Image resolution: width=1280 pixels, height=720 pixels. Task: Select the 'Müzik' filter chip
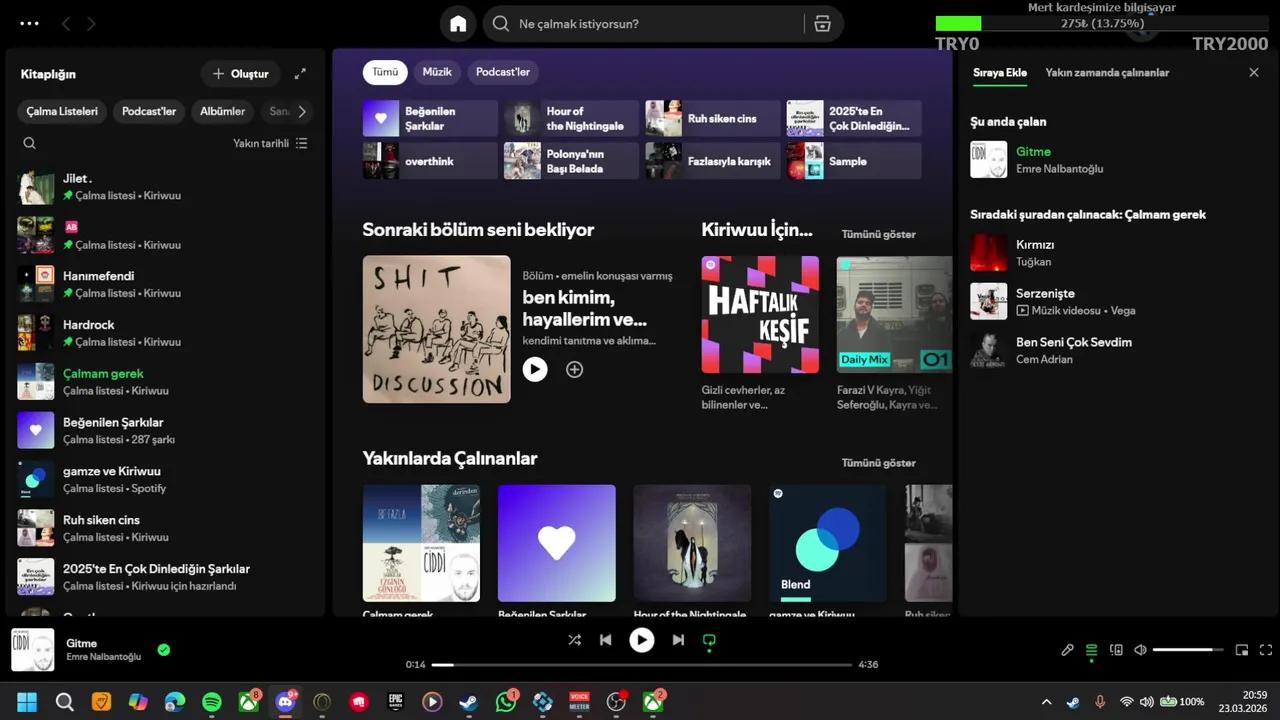pyautogui.click(x=437, y=72)
